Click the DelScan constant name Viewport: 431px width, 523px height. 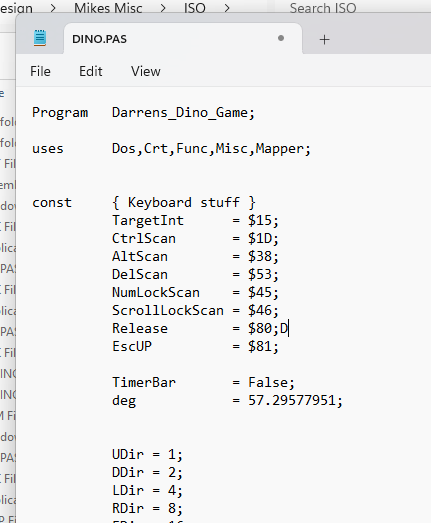[x=140, y=275]
